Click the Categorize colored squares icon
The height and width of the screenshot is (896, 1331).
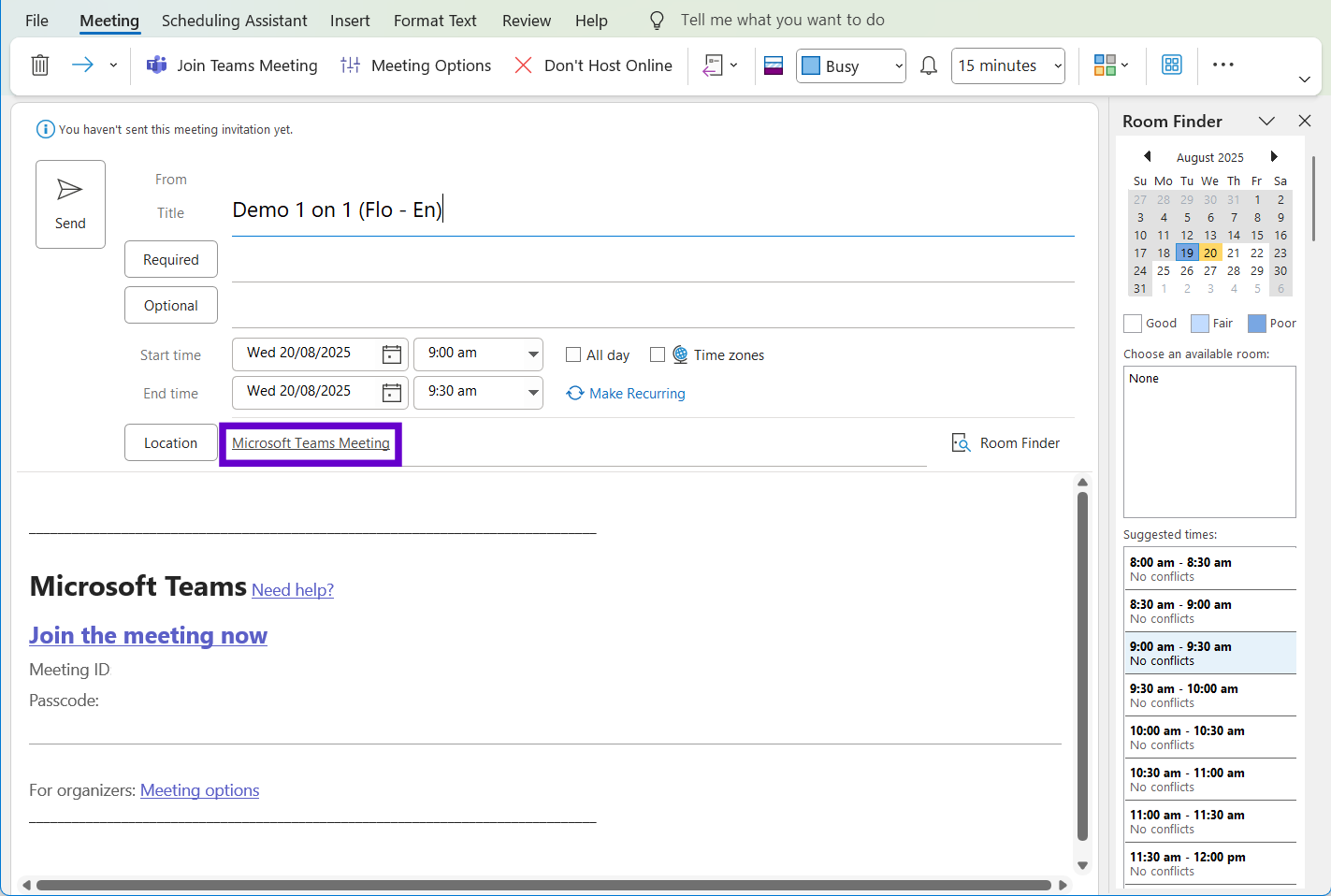point(1105,65)
